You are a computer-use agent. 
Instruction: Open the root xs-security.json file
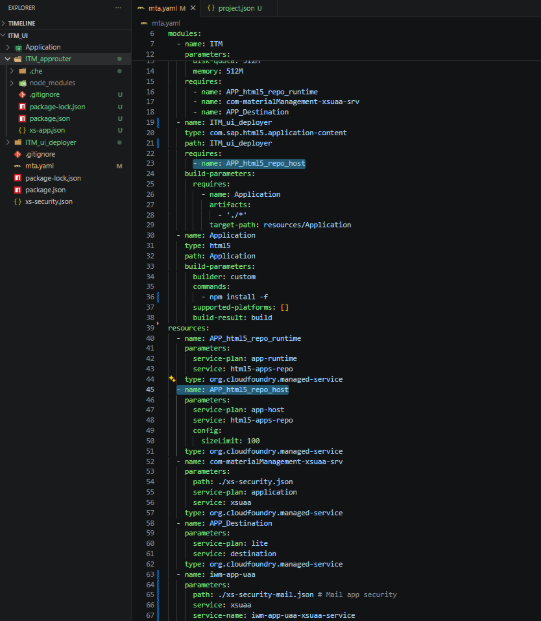click(x=49, y=202)
